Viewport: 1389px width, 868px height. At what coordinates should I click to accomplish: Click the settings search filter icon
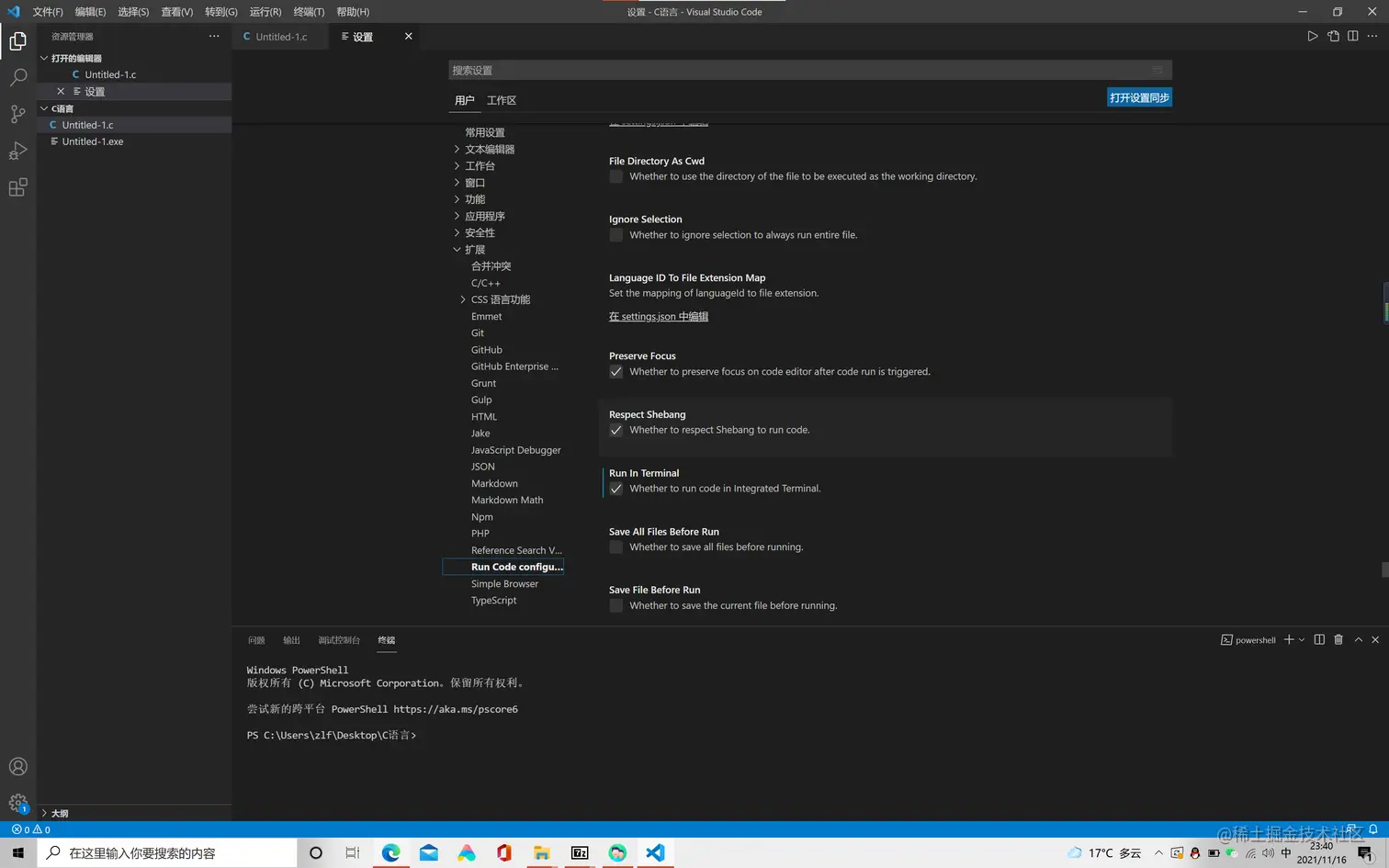coord(1157,71)
